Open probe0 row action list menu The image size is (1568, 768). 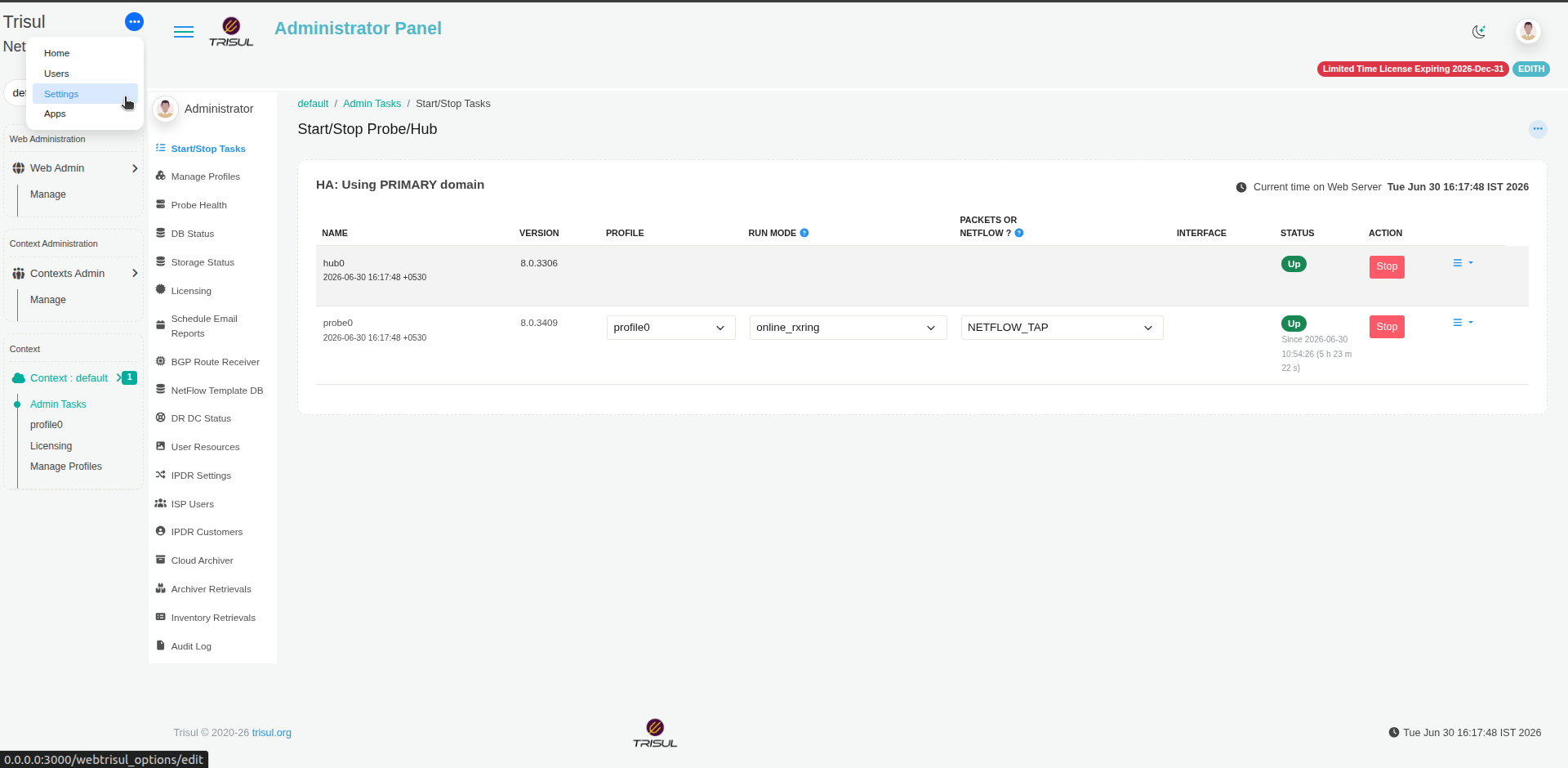point(1463,323)
